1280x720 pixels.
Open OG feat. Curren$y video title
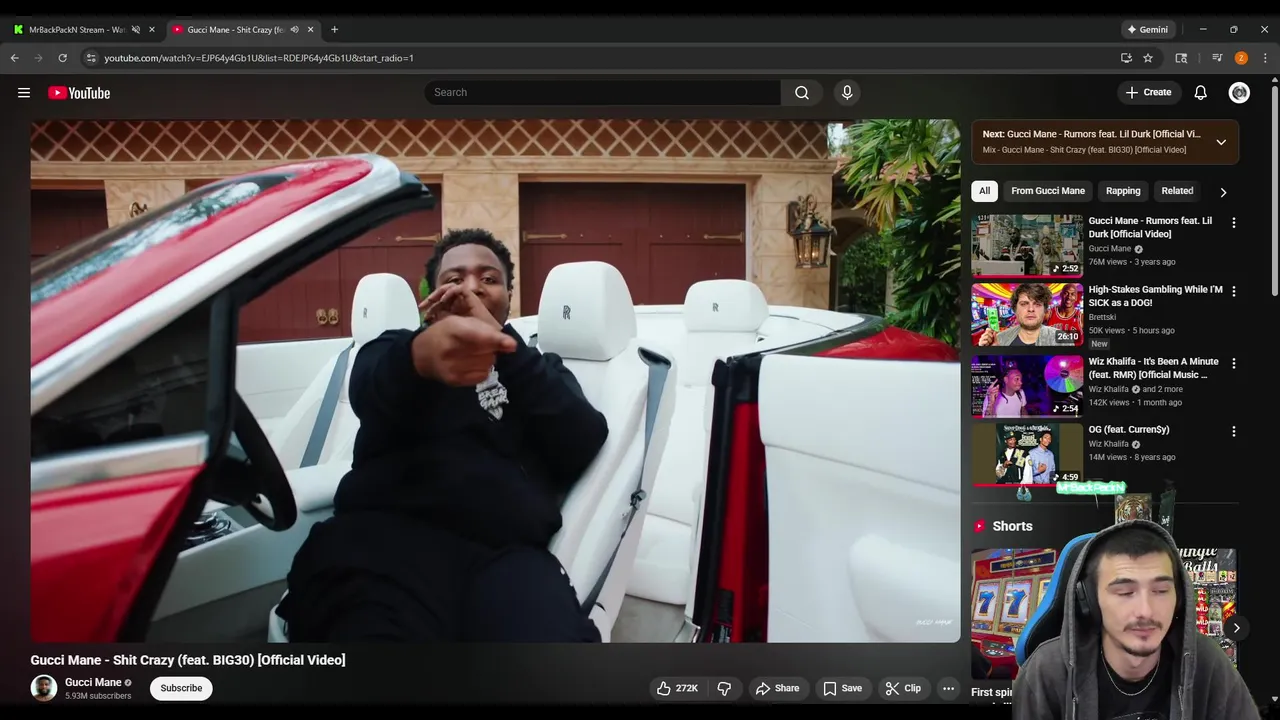tap(1128, 429)
